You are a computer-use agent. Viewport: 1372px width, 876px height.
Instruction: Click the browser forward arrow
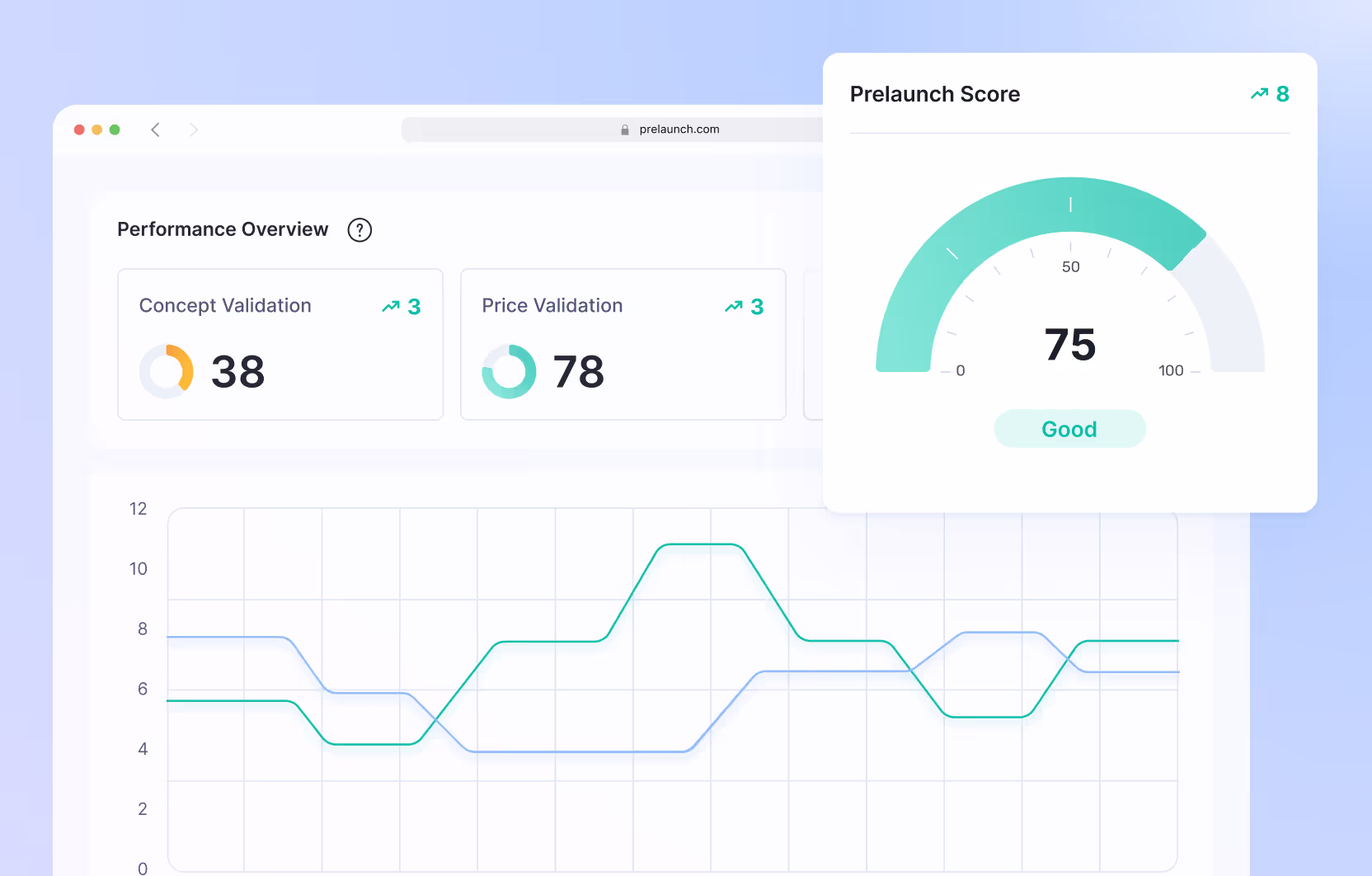pyautogui.click(x=194, y=130)
